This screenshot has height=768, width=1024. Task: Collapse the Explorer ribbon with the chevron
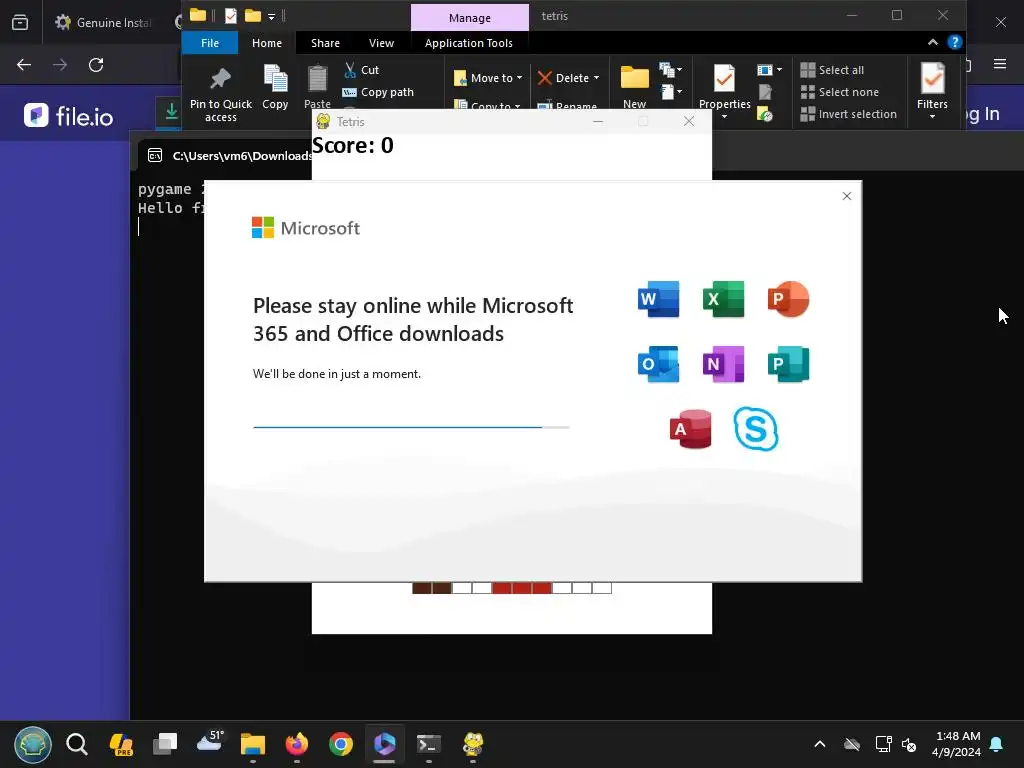pyautogui.click(x=933, y=42)
